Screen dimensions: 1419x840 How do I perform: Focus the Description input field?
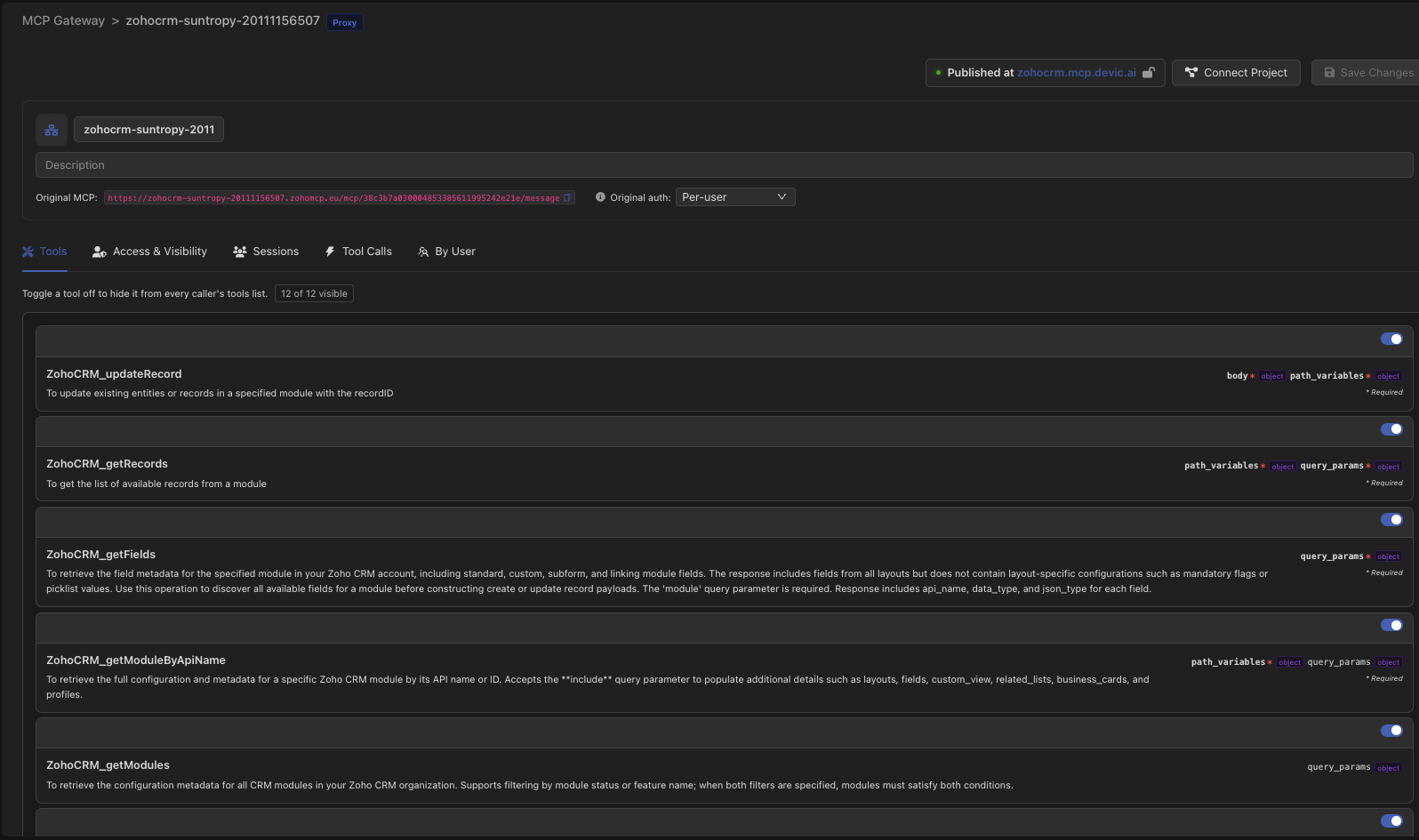point(724,165)
